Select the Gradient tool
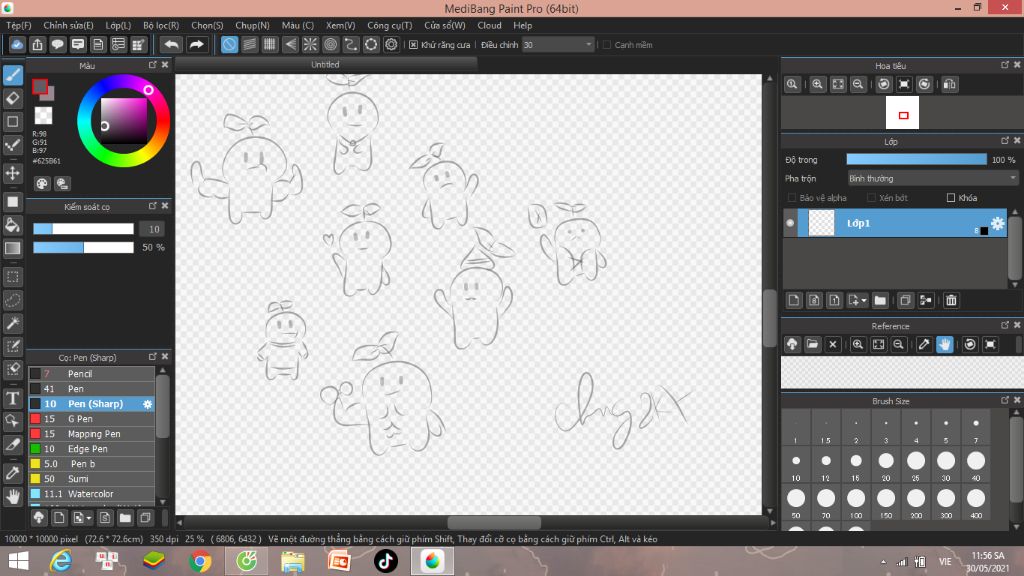Viewport: 1024px width, 576px height. coord(13,248)
